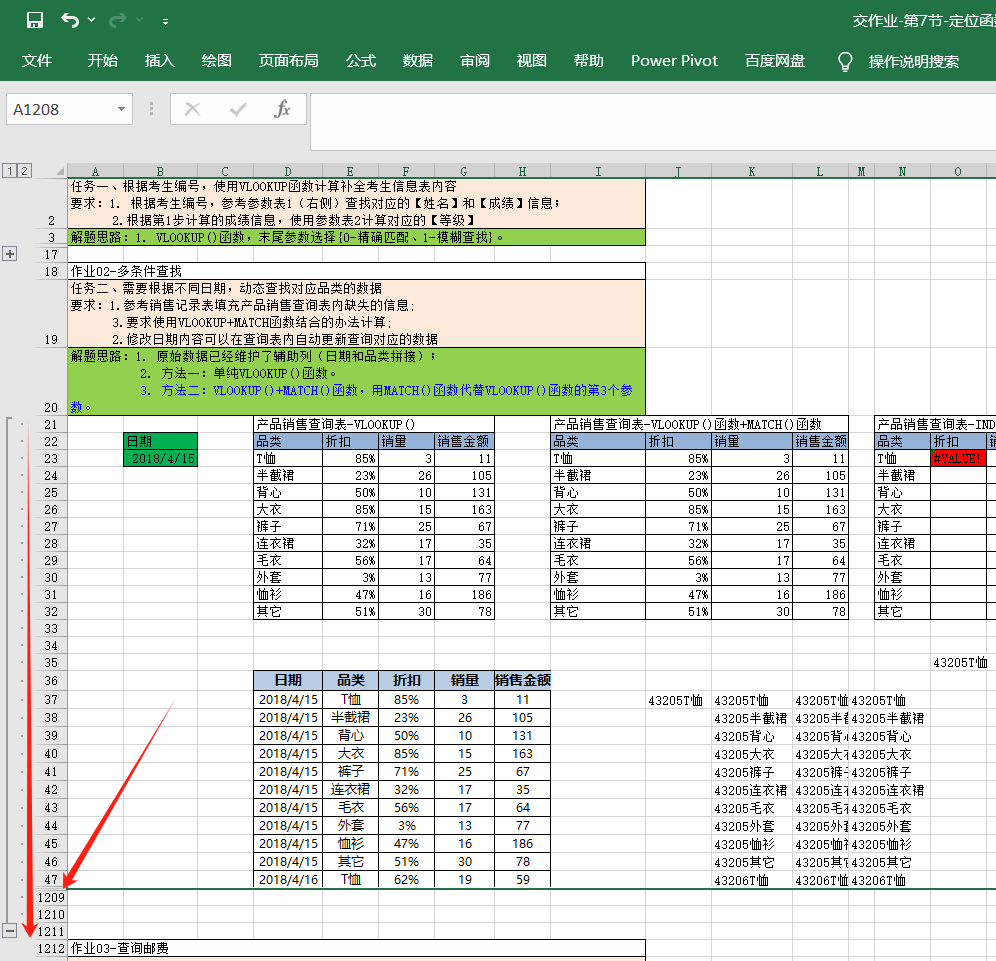Switch to the 数据 ribbon tab
The height and width of the screenshot is (961, 996).
[418, 61]
